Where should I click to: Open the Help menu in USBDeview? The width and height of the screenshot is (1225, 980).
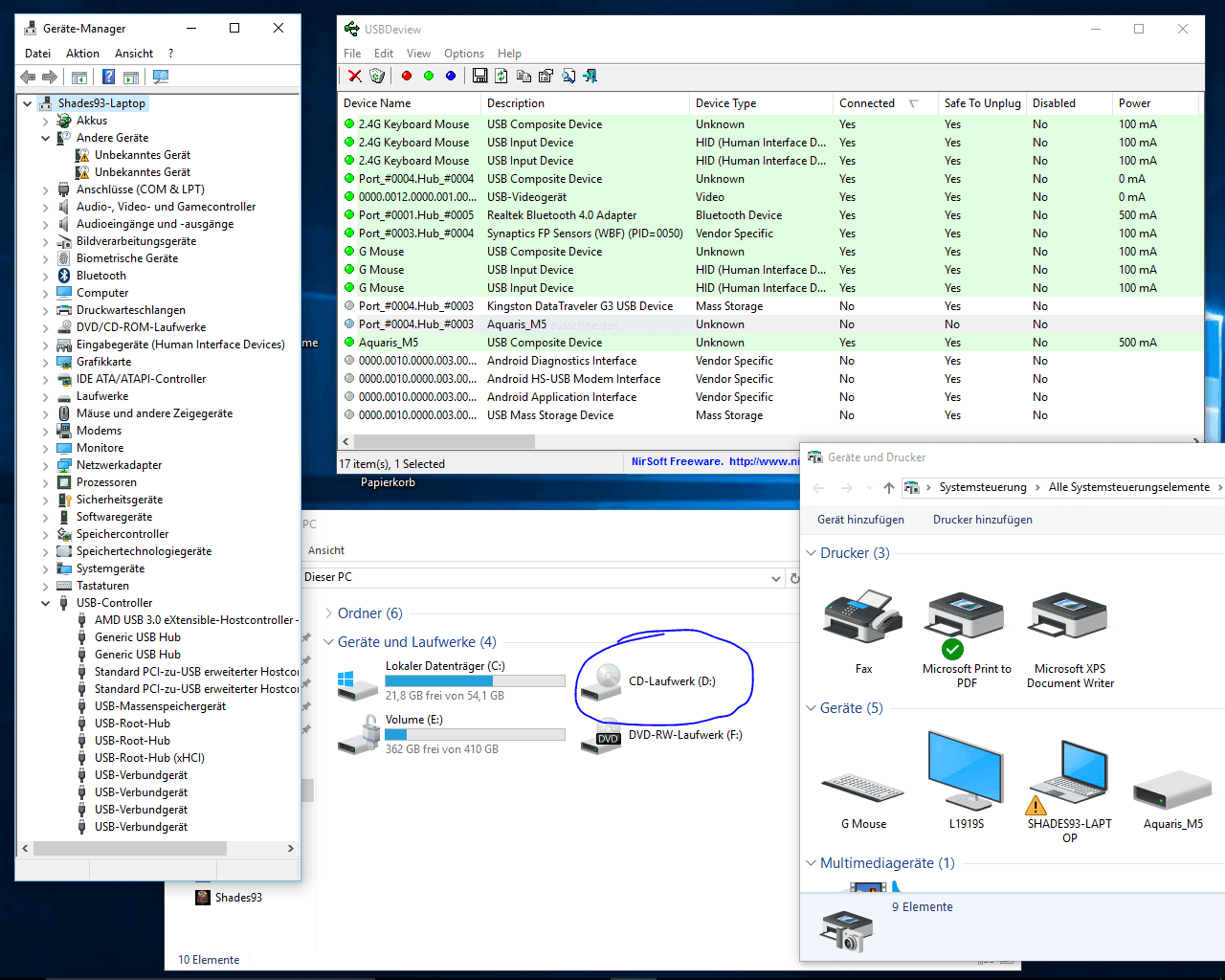coord(509,54)
